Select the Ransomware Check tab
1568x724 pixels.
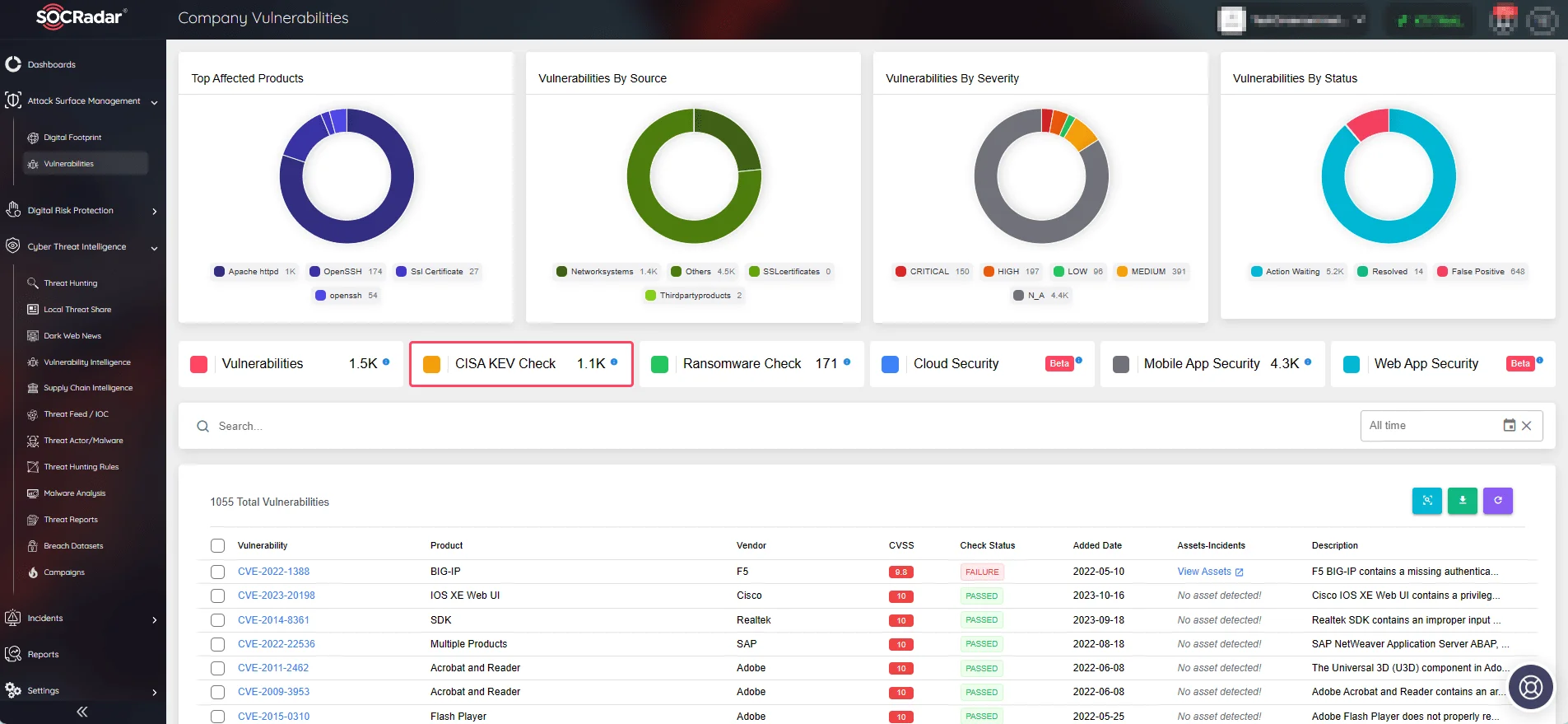click(751, 364)
